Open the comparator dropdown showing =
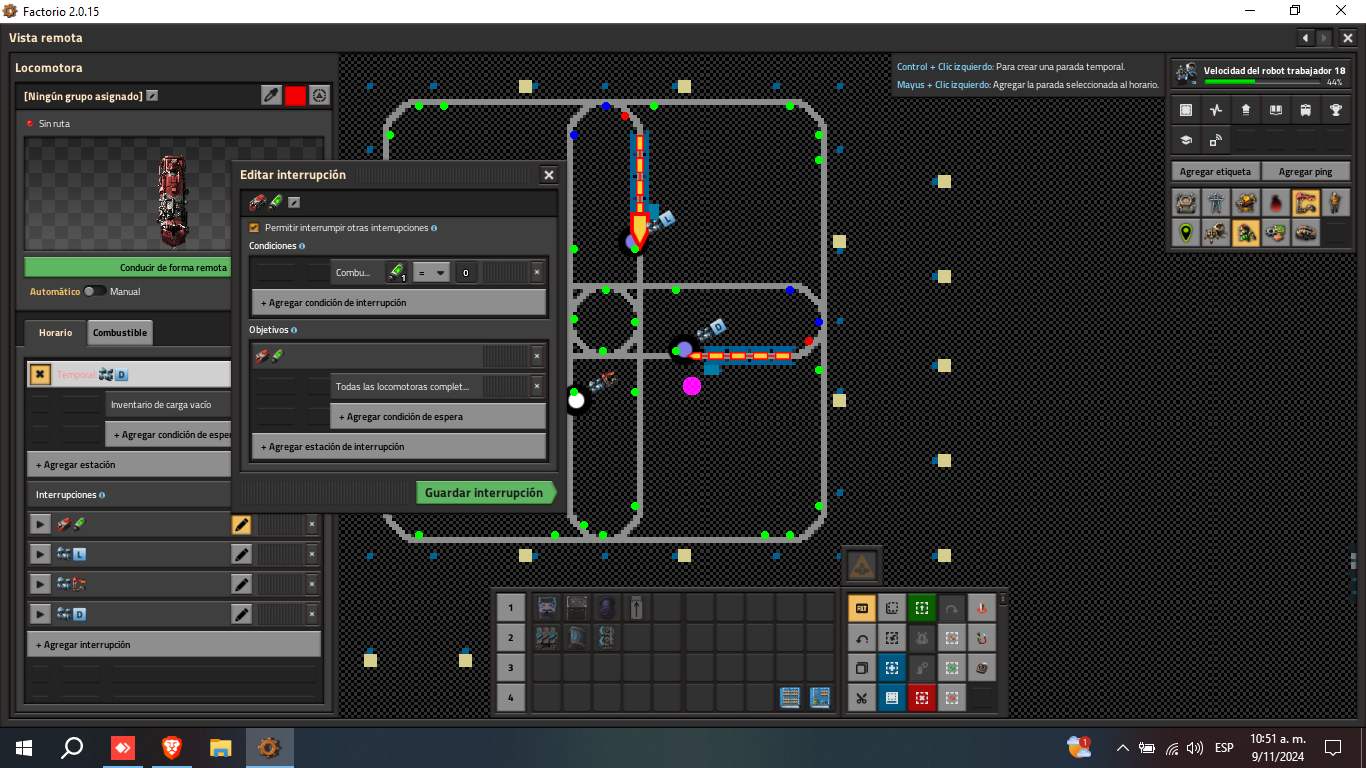This screenshot has height=768, width=1366. click(x=432, y=272)
